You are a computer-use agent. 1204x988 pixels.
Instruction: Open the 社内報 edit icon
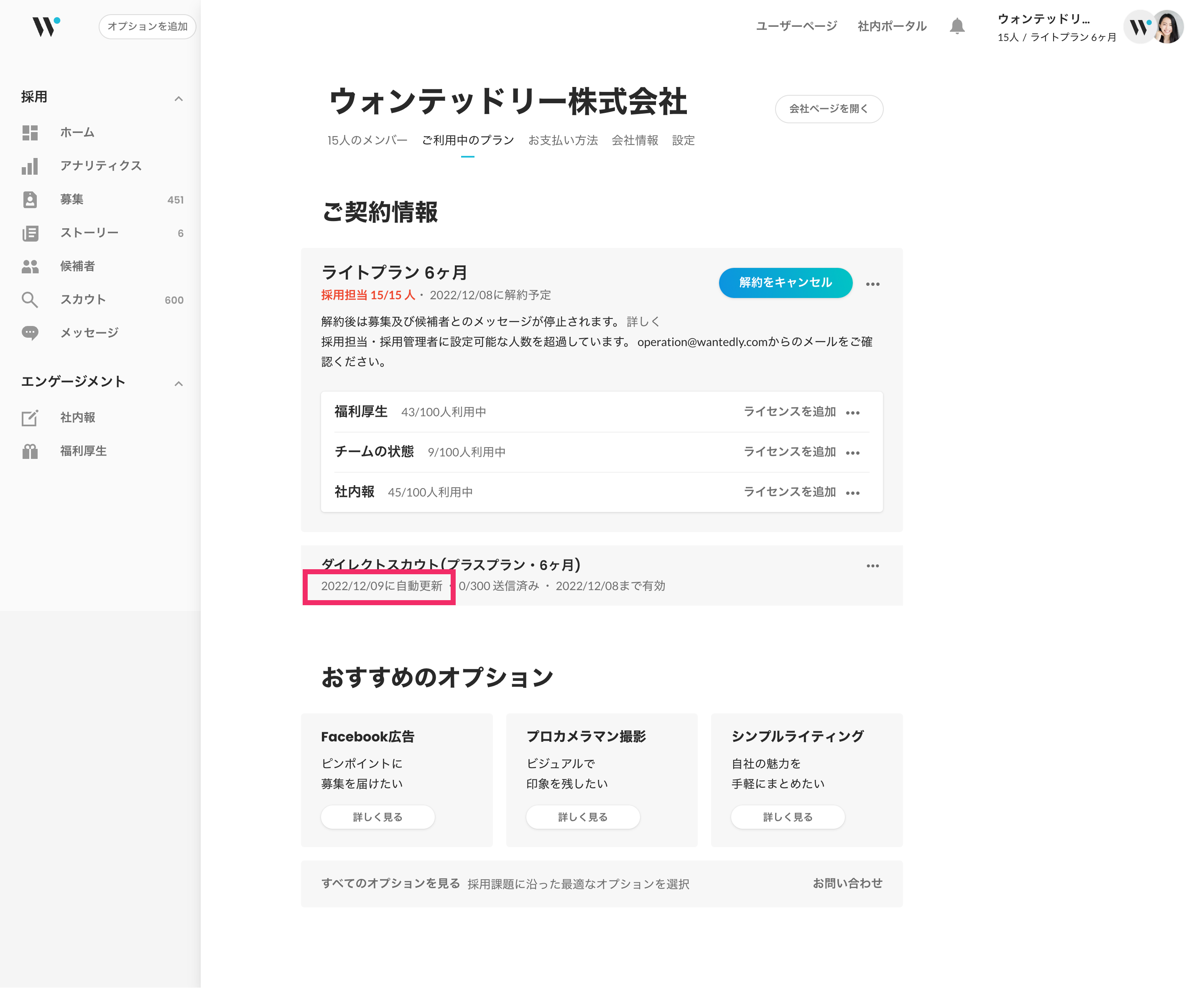coord(30,418)
